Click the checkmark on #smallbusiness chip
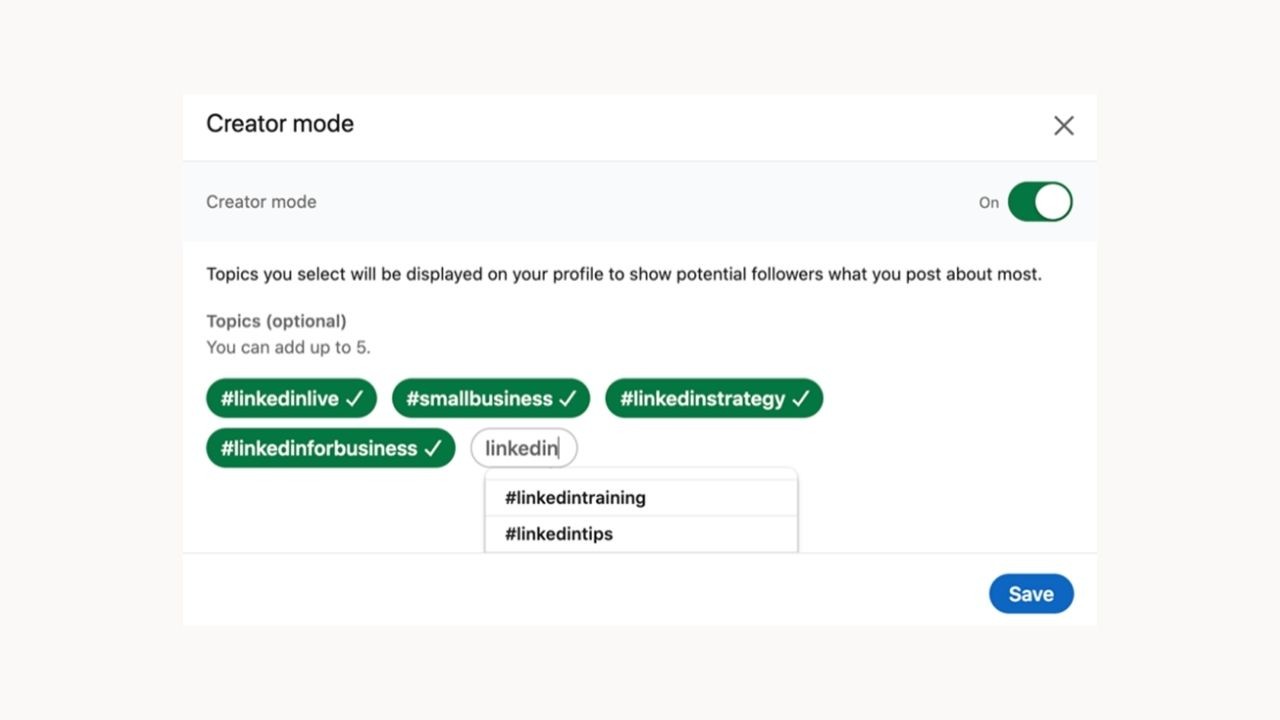 point(567,398)
